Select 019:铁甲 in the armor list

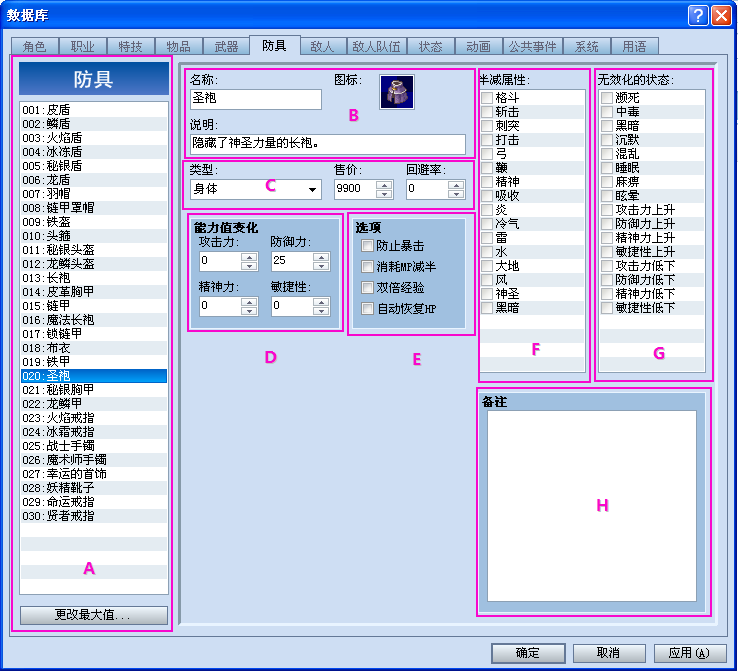94,362
